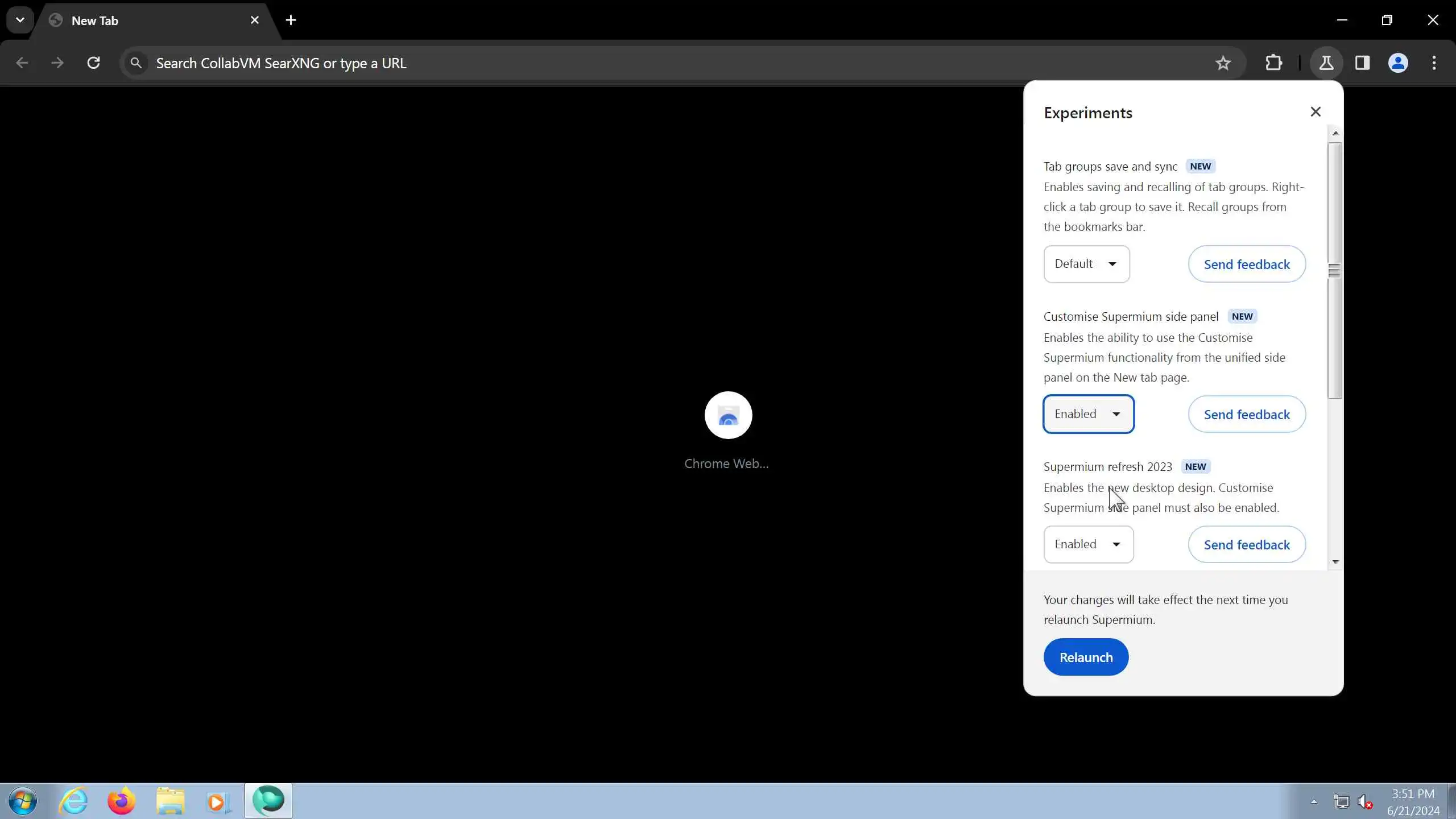Bookmark this tab with the star icon

coord(1222,63)
